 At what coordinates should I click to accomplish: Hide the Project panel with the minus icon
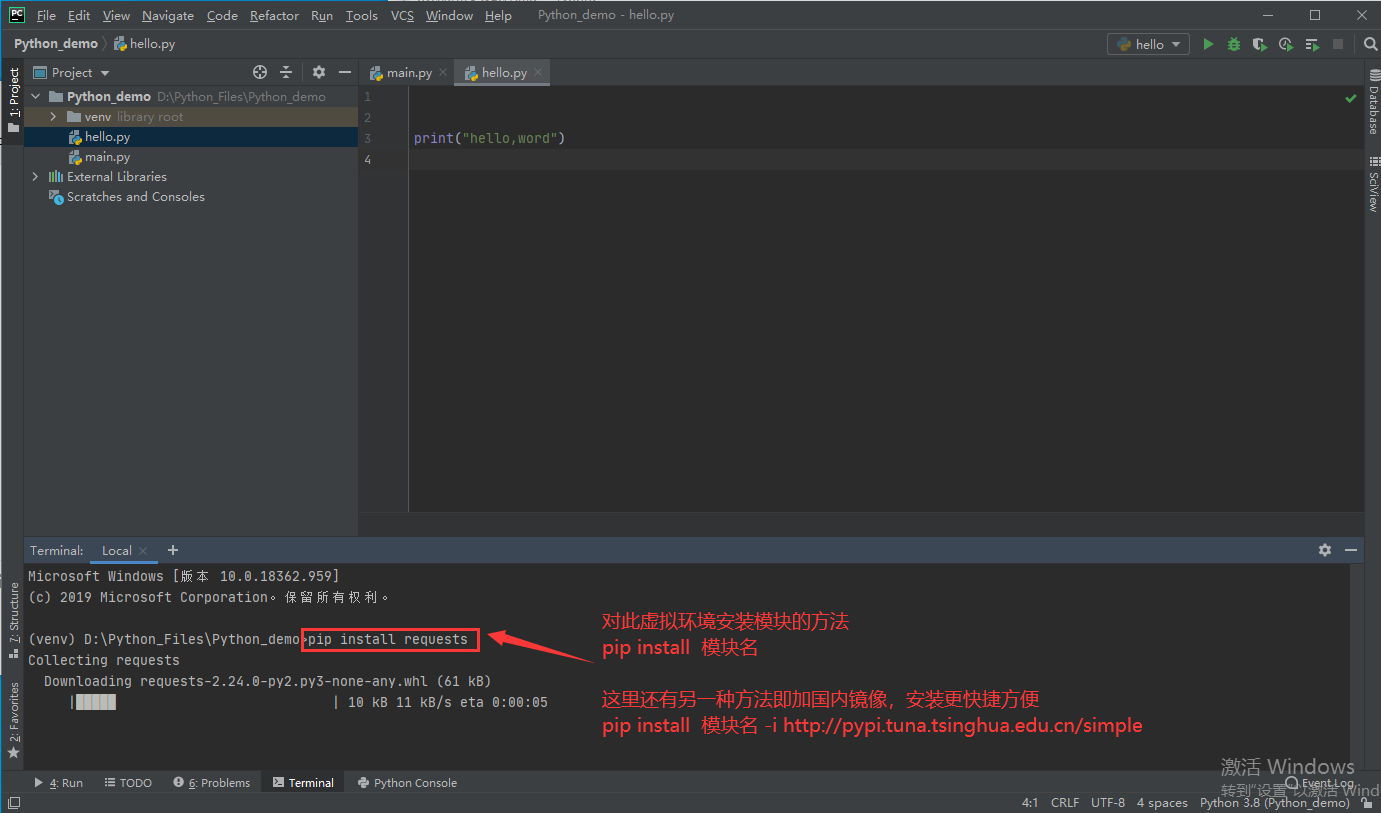coord(345,72)
